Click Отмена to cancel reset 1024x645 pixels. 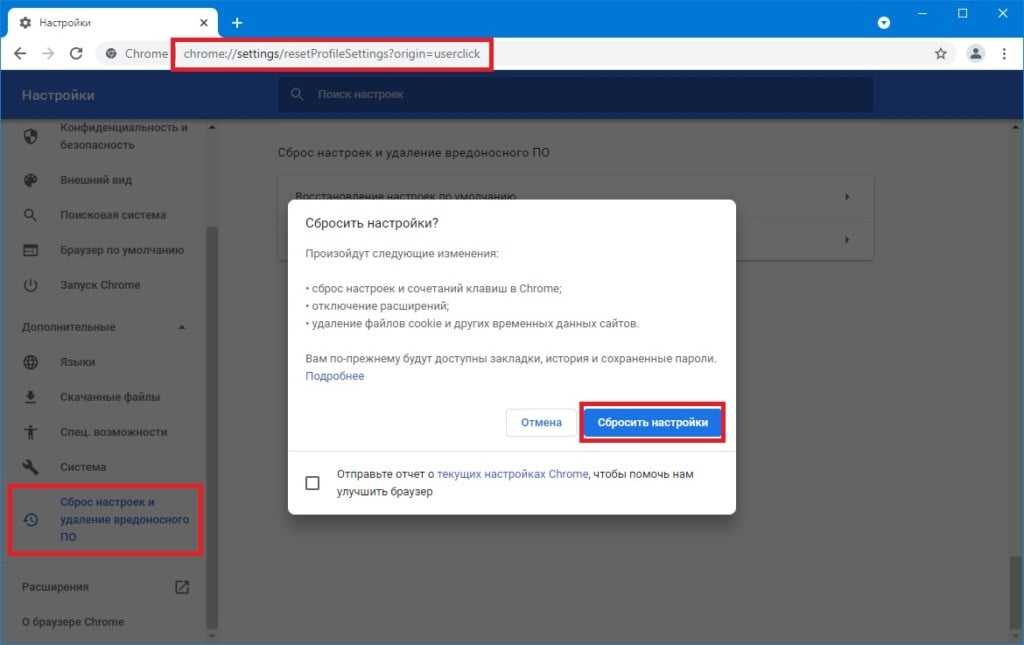541,422
